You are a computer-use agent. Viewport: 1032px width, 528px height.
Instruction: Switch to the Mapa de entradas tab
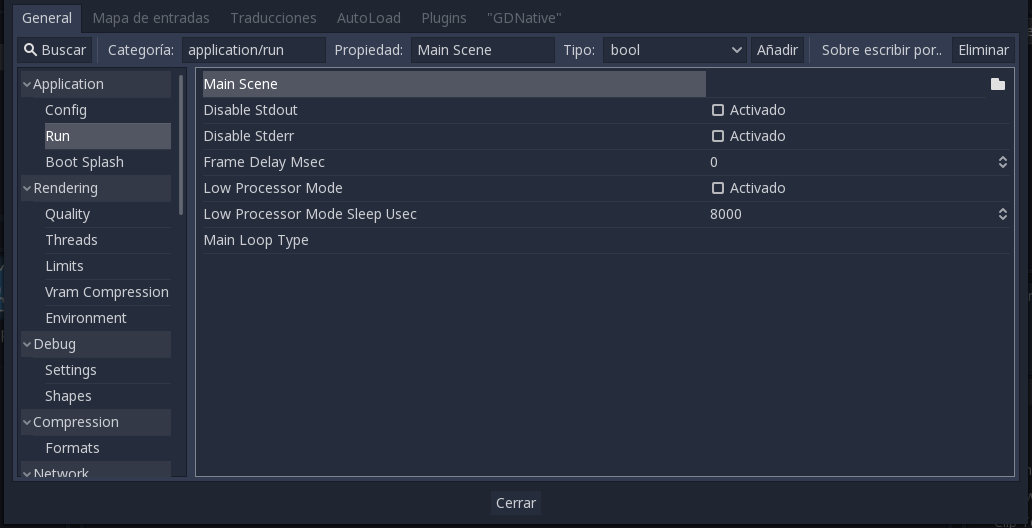(151, 18)
